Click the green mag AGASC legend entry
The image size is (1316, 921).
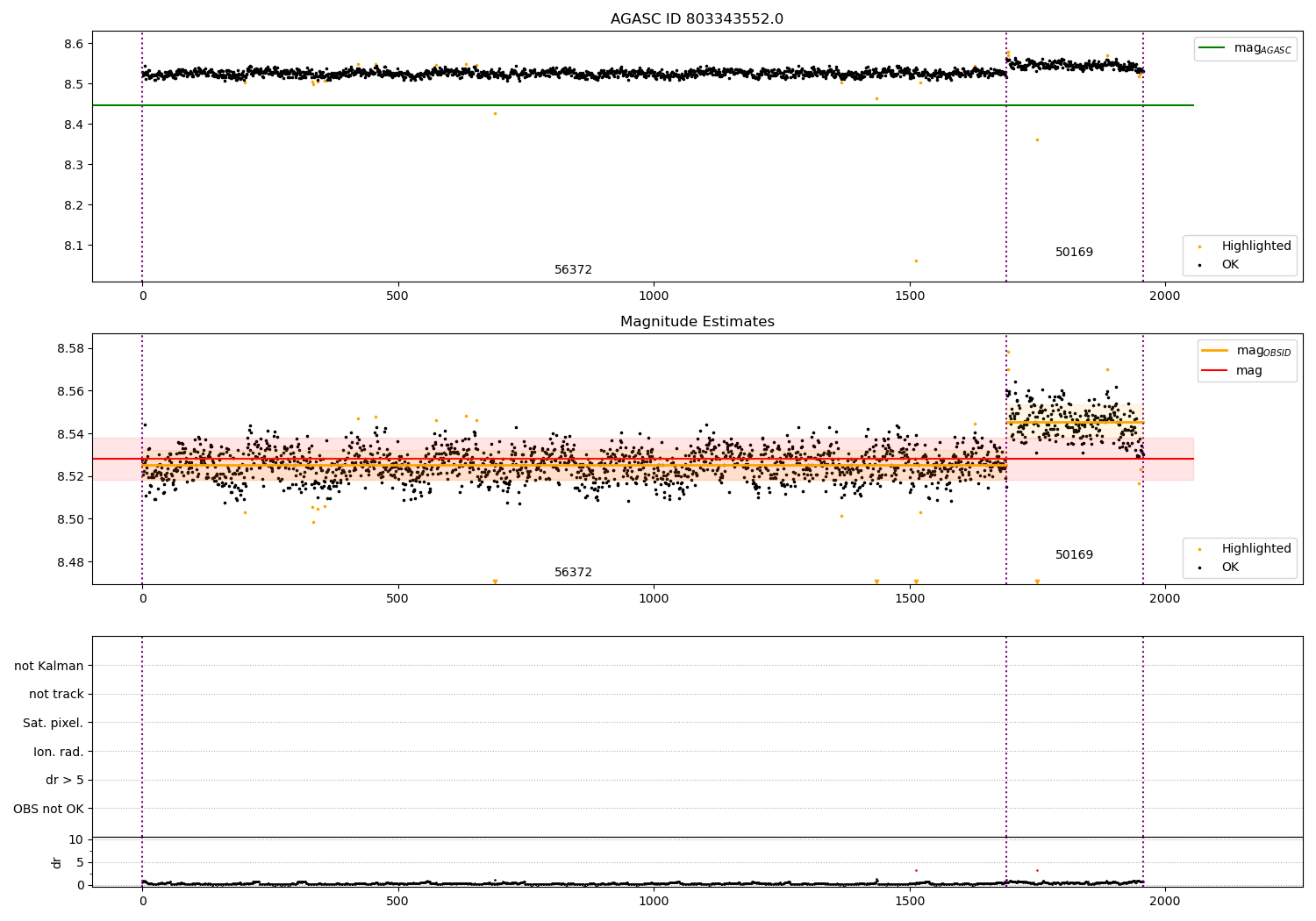1245,48
